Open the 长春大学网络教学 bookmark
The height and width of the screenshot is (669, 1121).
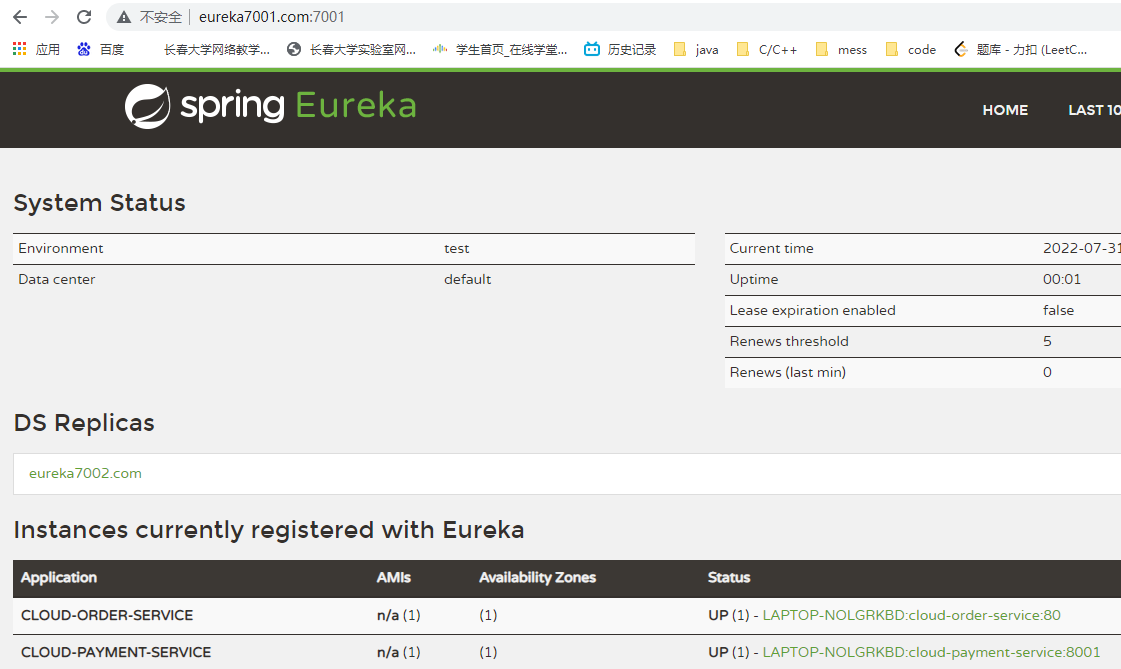pos(217,49)
